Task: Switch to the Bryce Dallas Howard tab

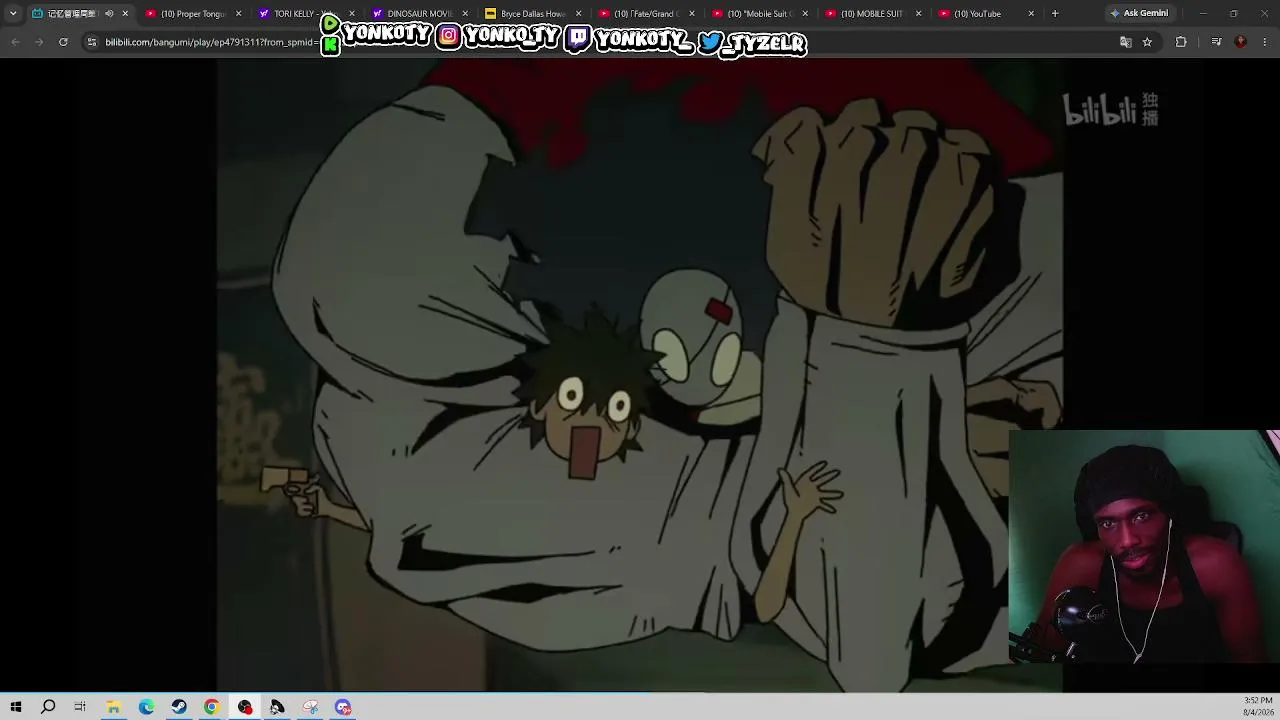Action: click(x=531, y=13)
